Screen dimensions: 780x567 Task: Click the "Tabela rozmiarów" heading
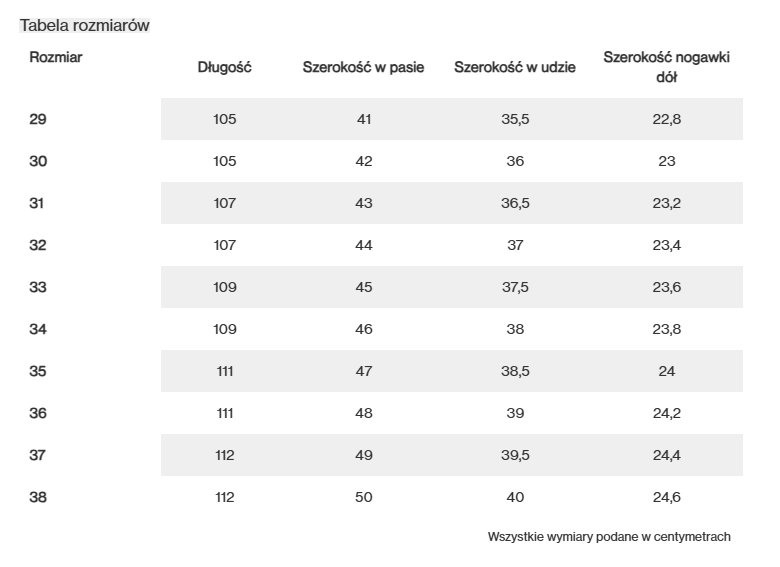click(x=85, y=25)
